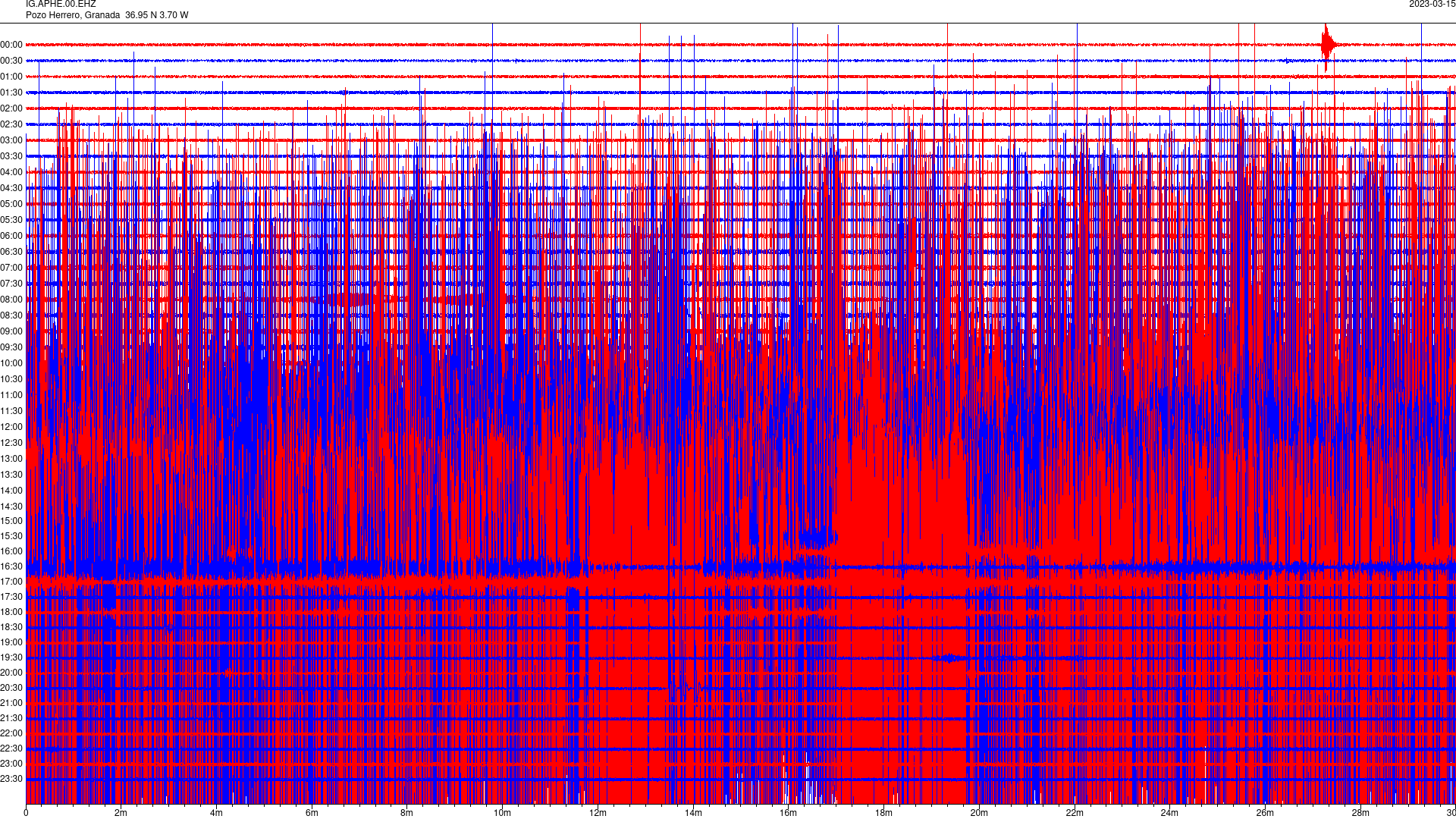Viewport: 1456px width, 819px height.
Task: Select the 10:30 time row label
Action: coord(11,379)
